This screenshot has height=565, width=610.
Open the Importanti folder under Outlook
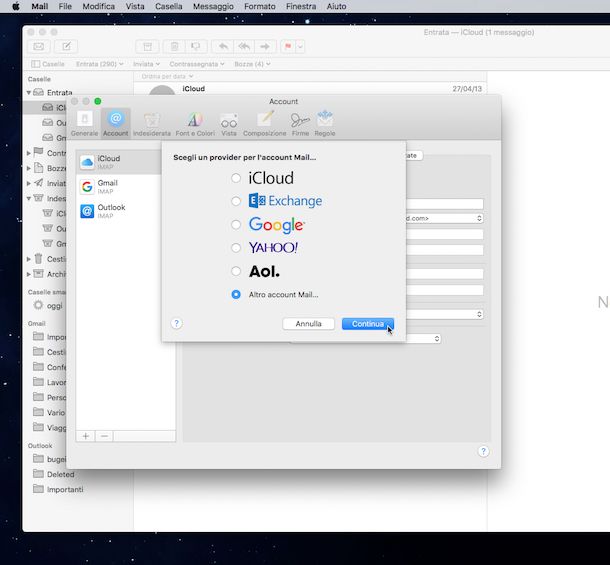click(58, 489)
